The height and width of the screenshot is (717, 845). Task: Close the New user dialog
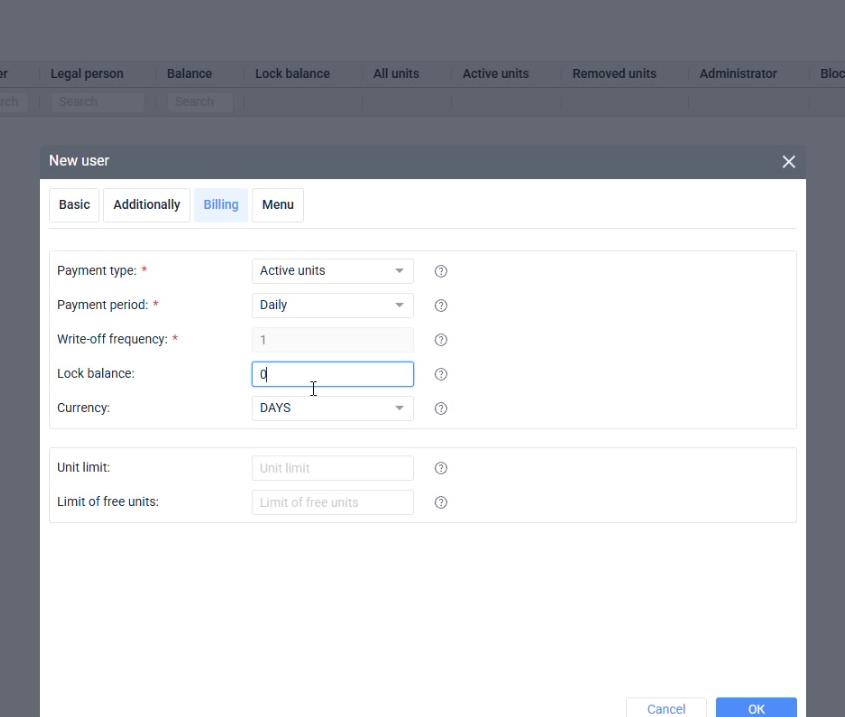(788, 162)
